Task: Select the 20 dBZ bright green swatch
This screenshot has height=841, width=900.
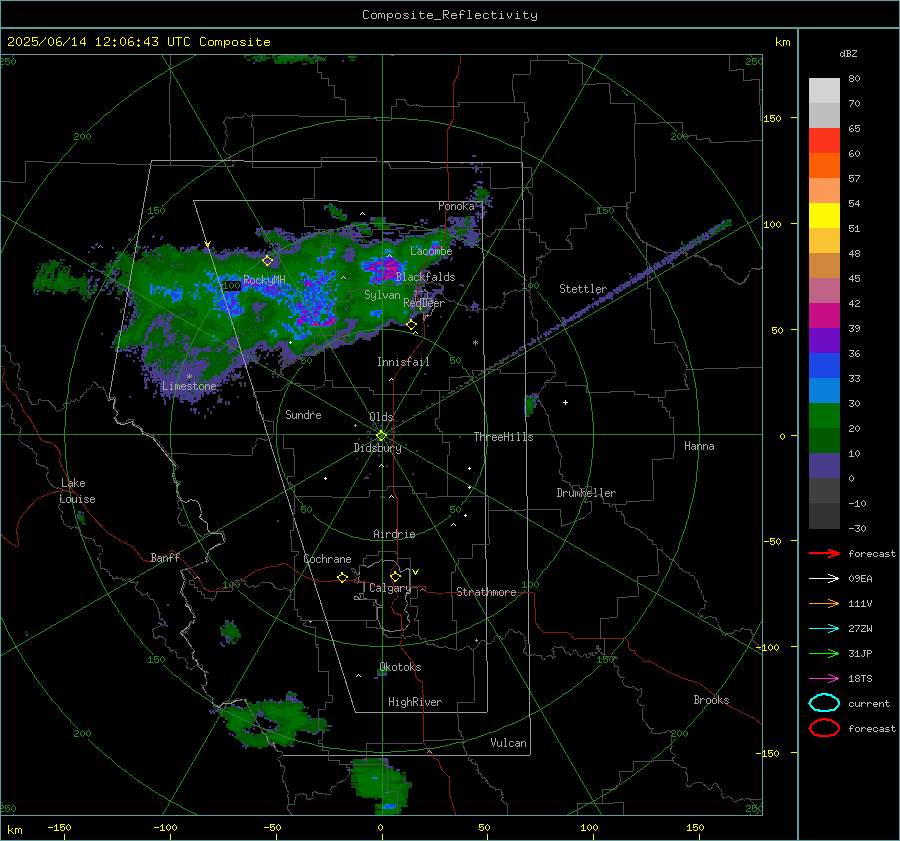Action: [824, 416]
